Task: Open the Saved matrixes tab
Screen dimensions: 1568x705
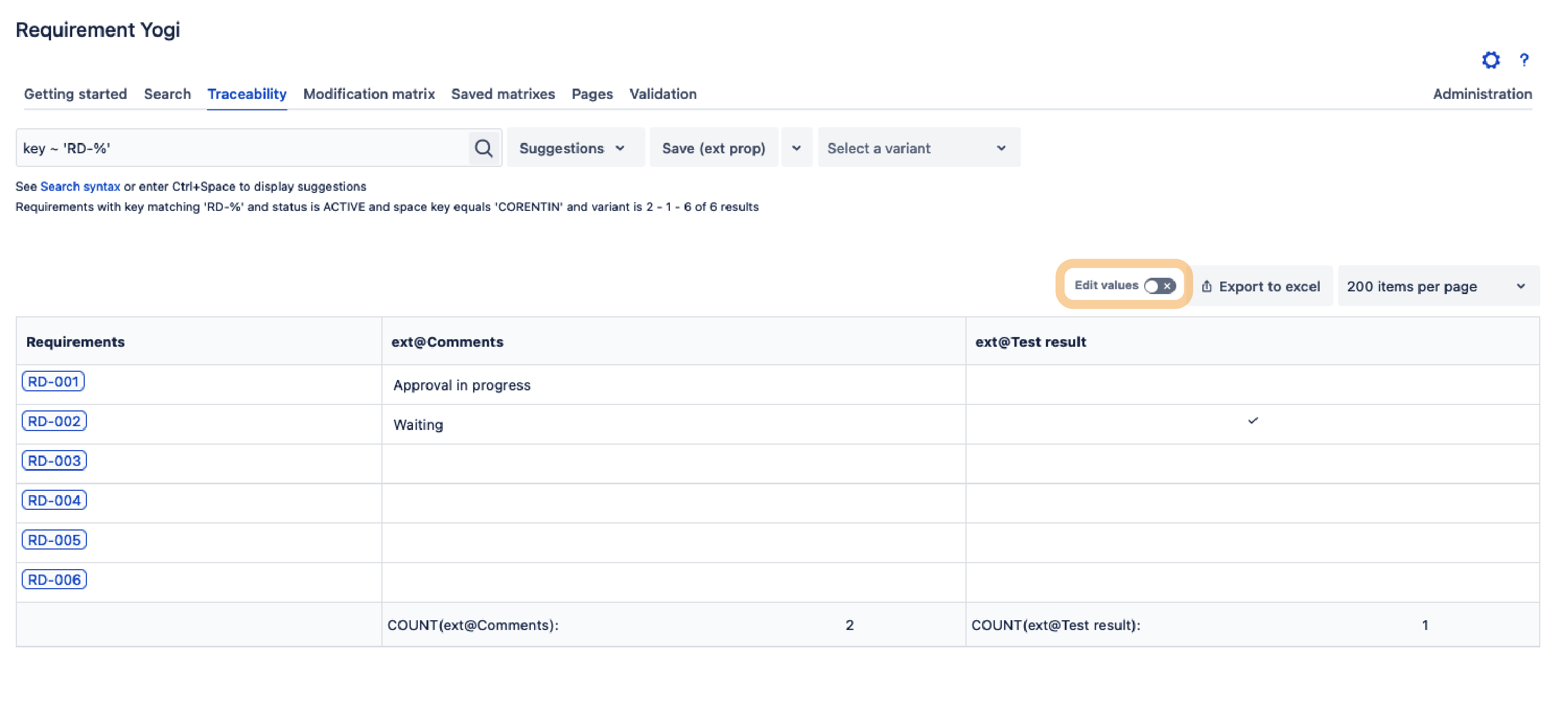Action: coord(502,93)
